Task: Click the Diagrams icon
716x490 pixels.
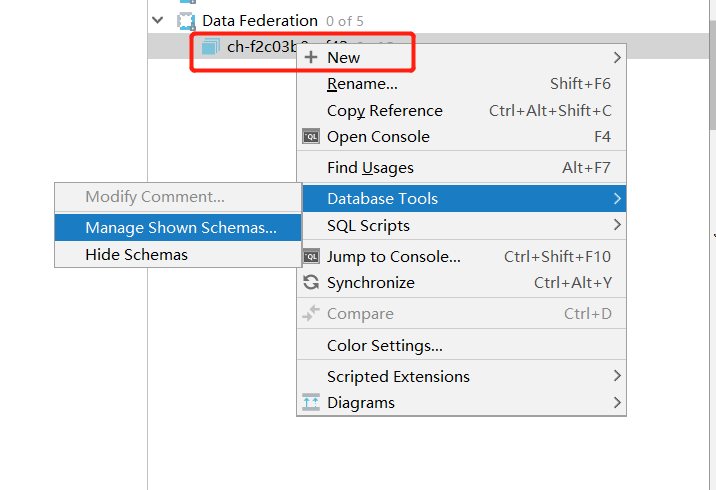Action: point(311,403)
